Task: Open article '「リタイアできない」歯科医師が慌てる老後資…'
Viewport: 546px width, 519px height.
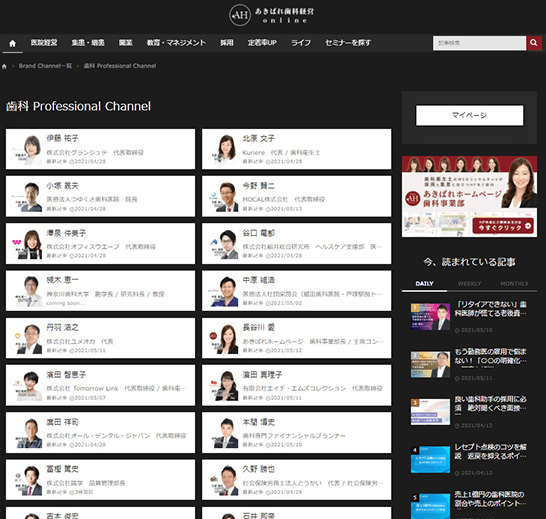Action: click(x=491, y=309)
